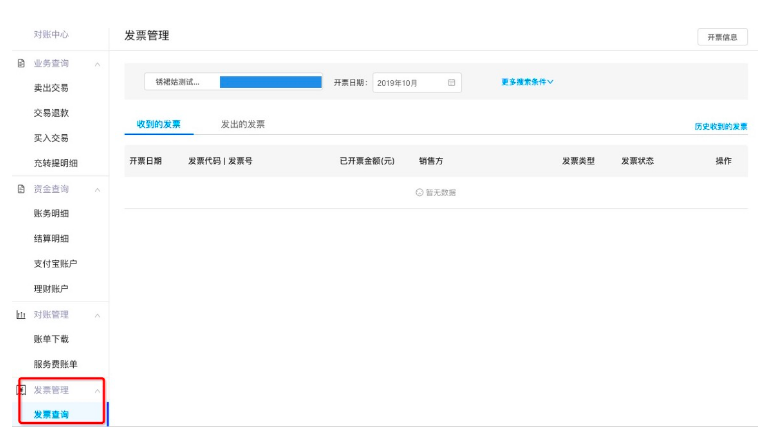This screenshot has height=431, width=764.
Task: Click the 业务查询 section header
Action: [51, 63]
